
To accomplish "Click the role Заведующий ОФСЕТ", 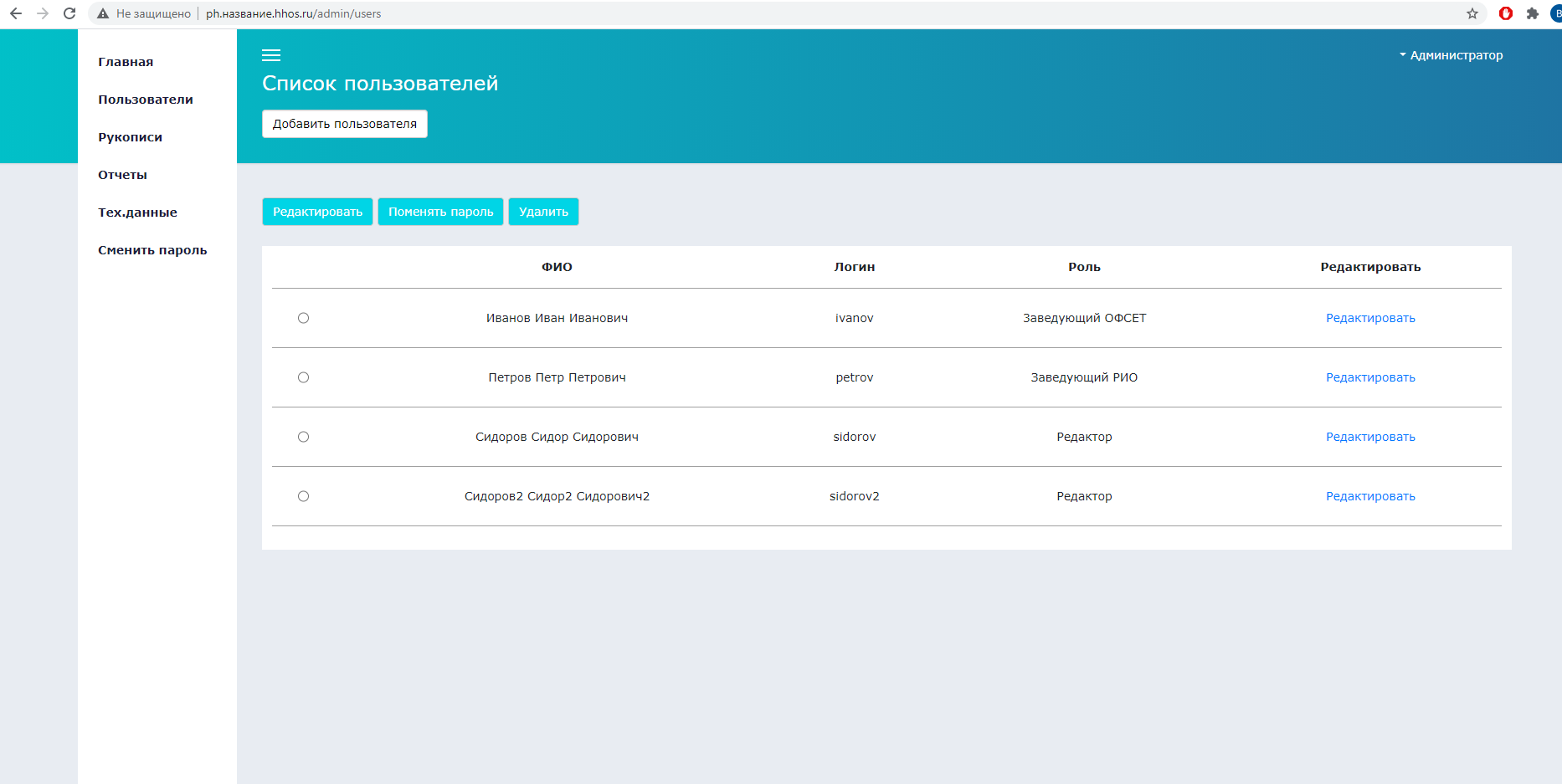I will coord(1084,318).
